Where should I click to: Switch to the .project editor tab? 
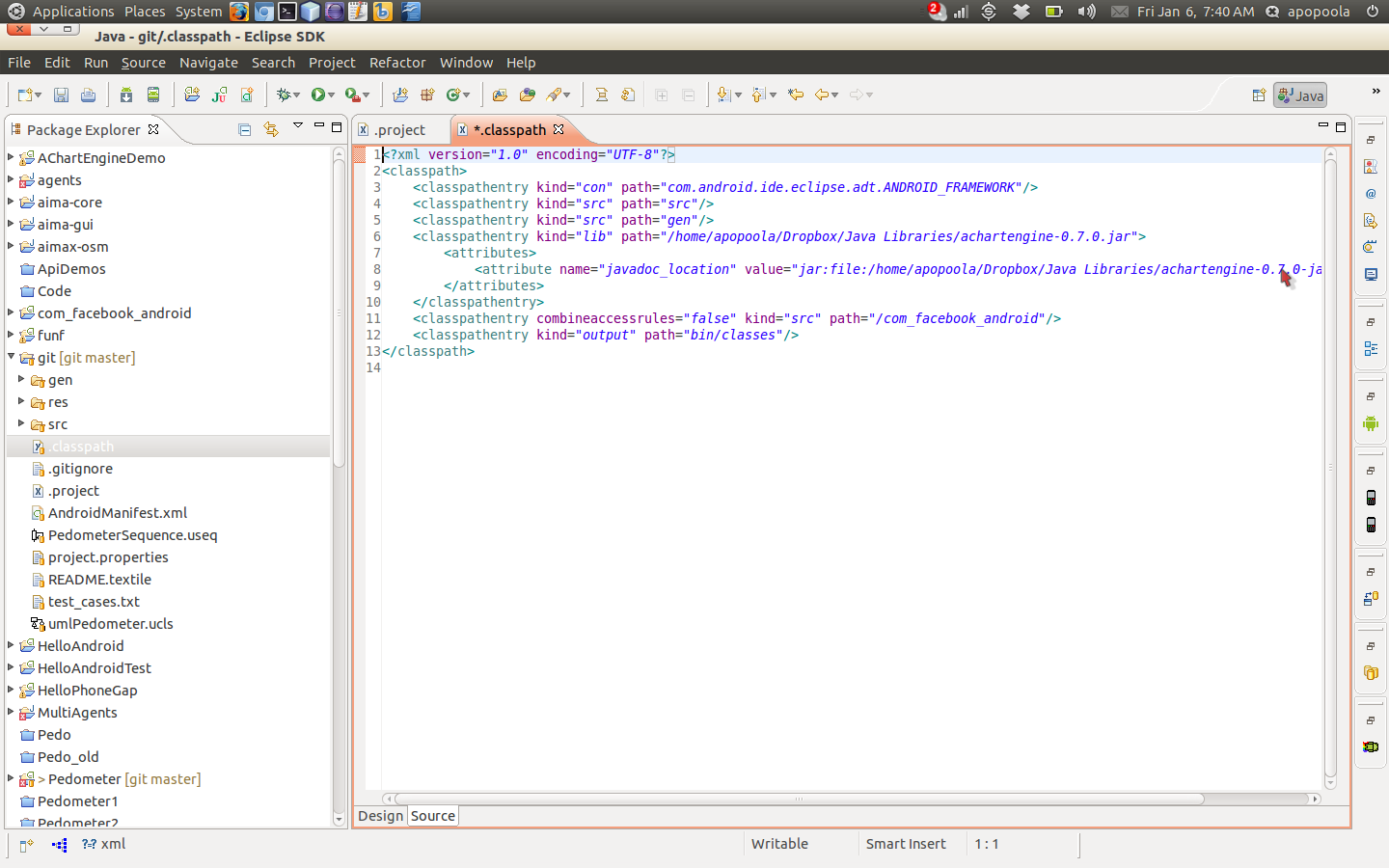399,130
